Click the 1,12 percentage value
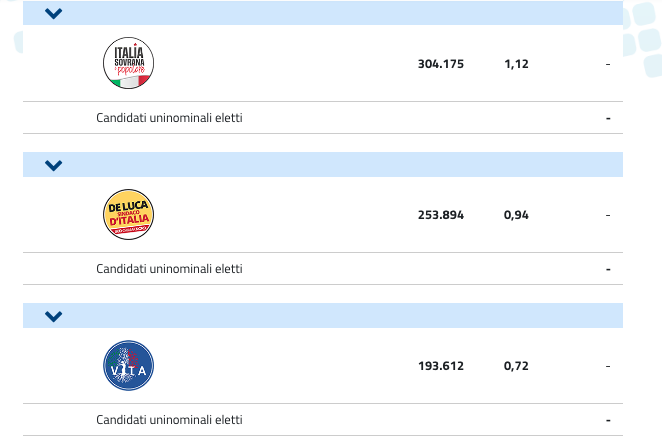Screen dimensions: 662x445 pos(516,64)
